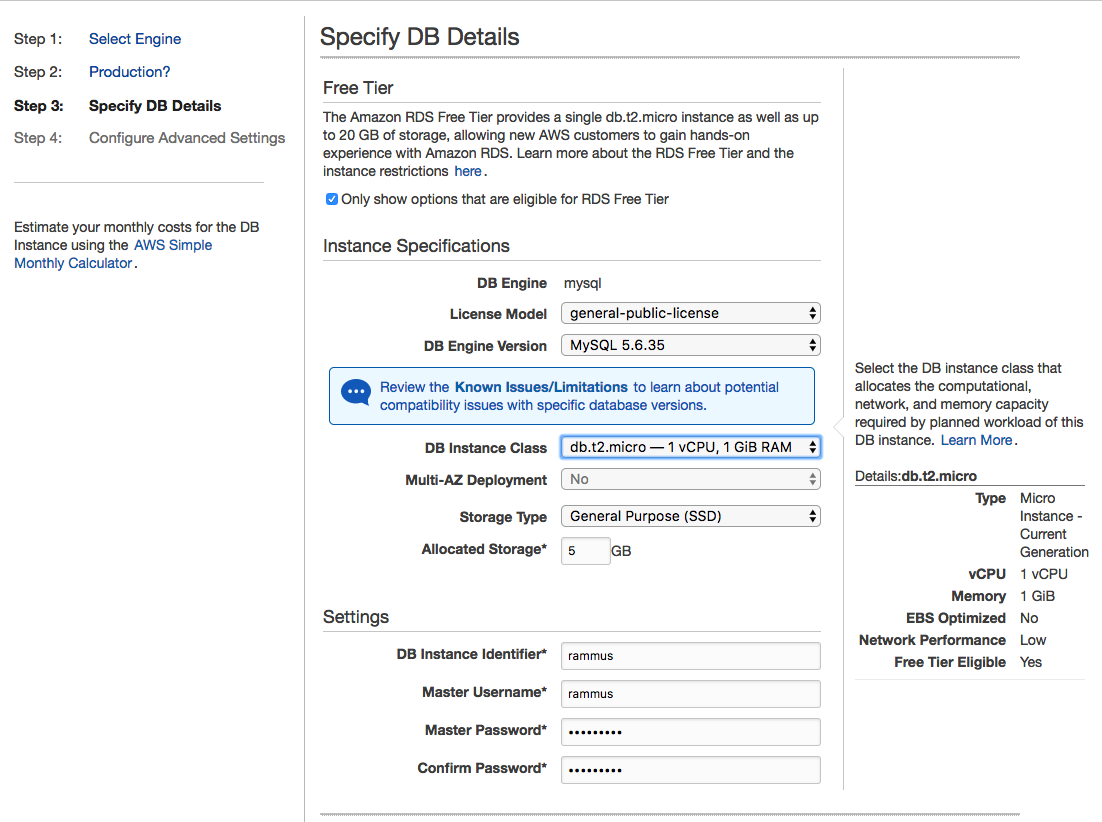Image resolution: width=1102 pixels, height=822 pixels.
Task: Open Known Issues/Limitations link
Action: coord(541,387)
